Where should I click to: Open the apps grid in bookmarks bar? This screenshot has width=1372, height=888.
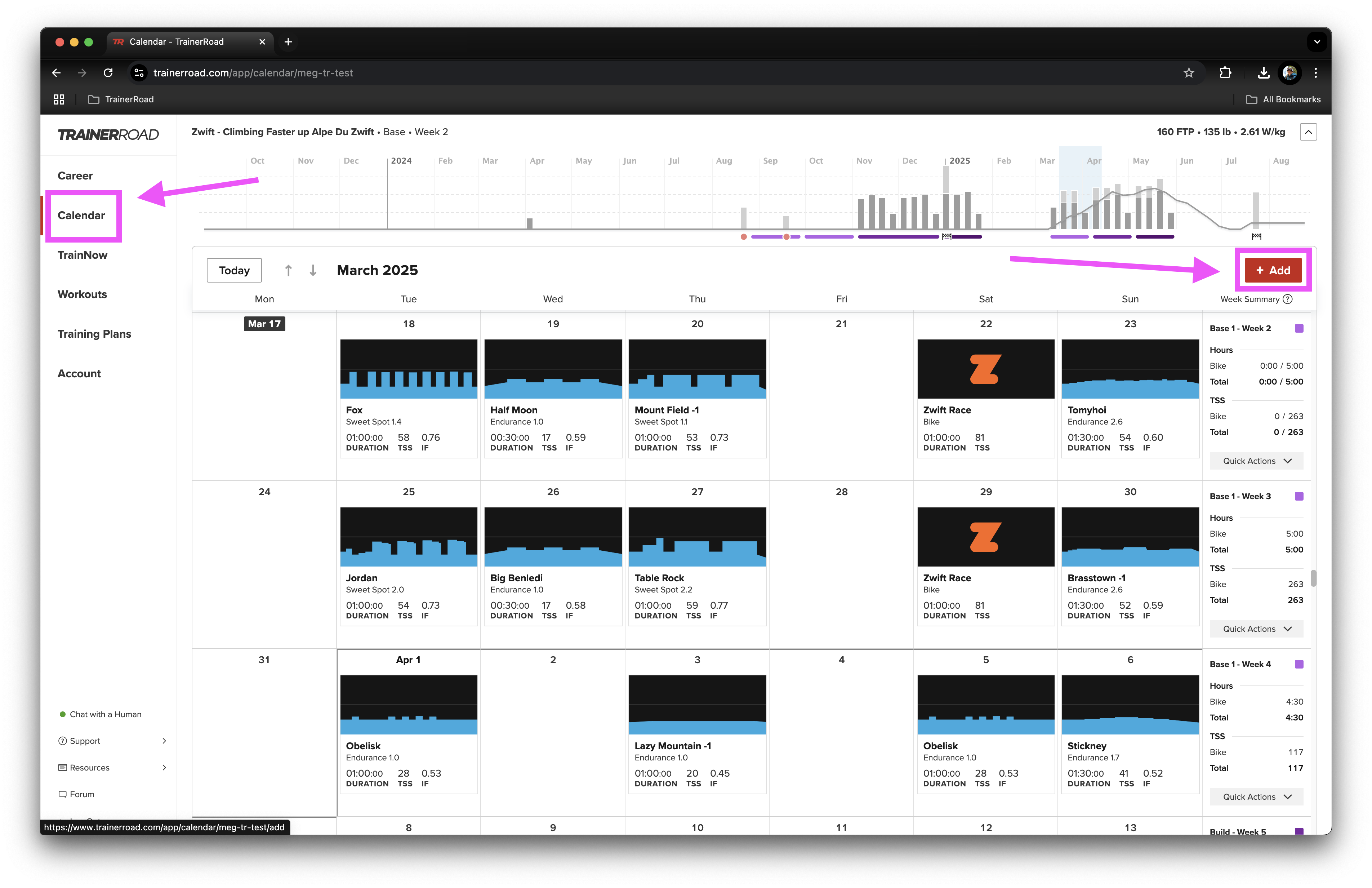[x=59, y=99]
